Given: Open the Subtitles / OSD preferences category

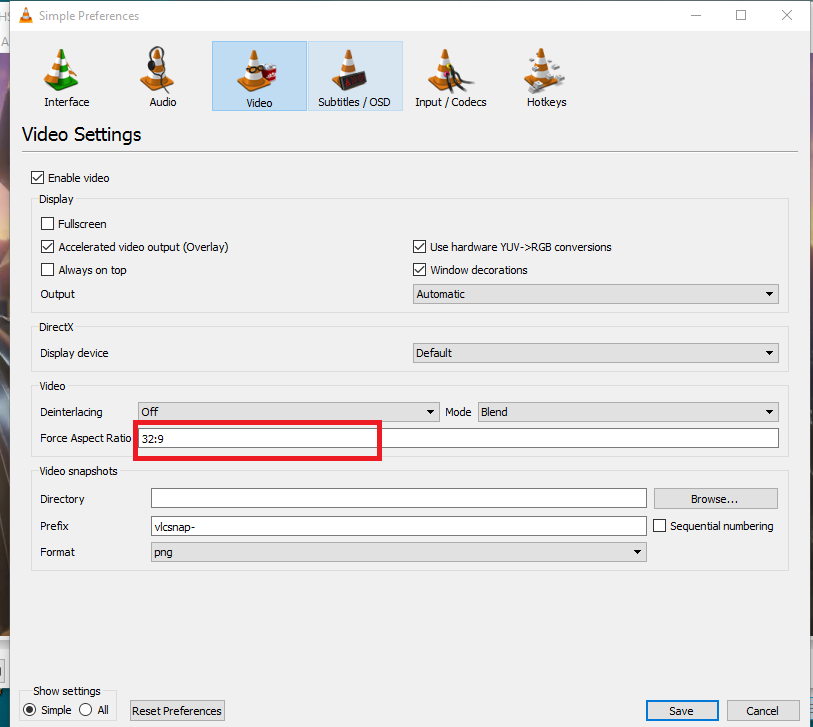Looking at the screenshot, I should (355, 77).
